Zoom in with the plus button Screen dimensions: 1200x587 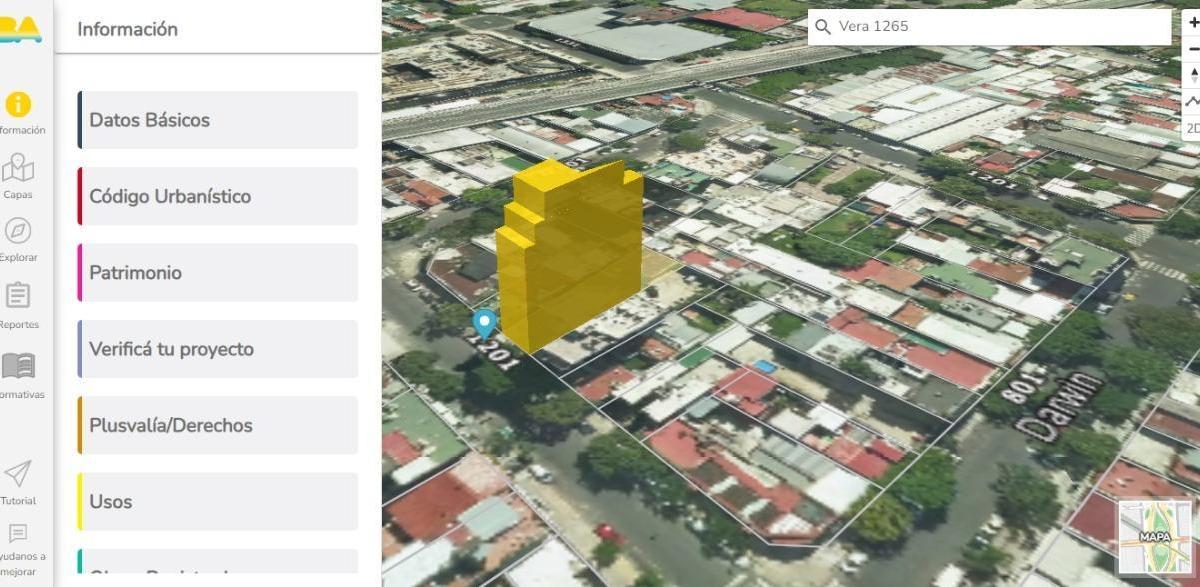pos(1192,23)
